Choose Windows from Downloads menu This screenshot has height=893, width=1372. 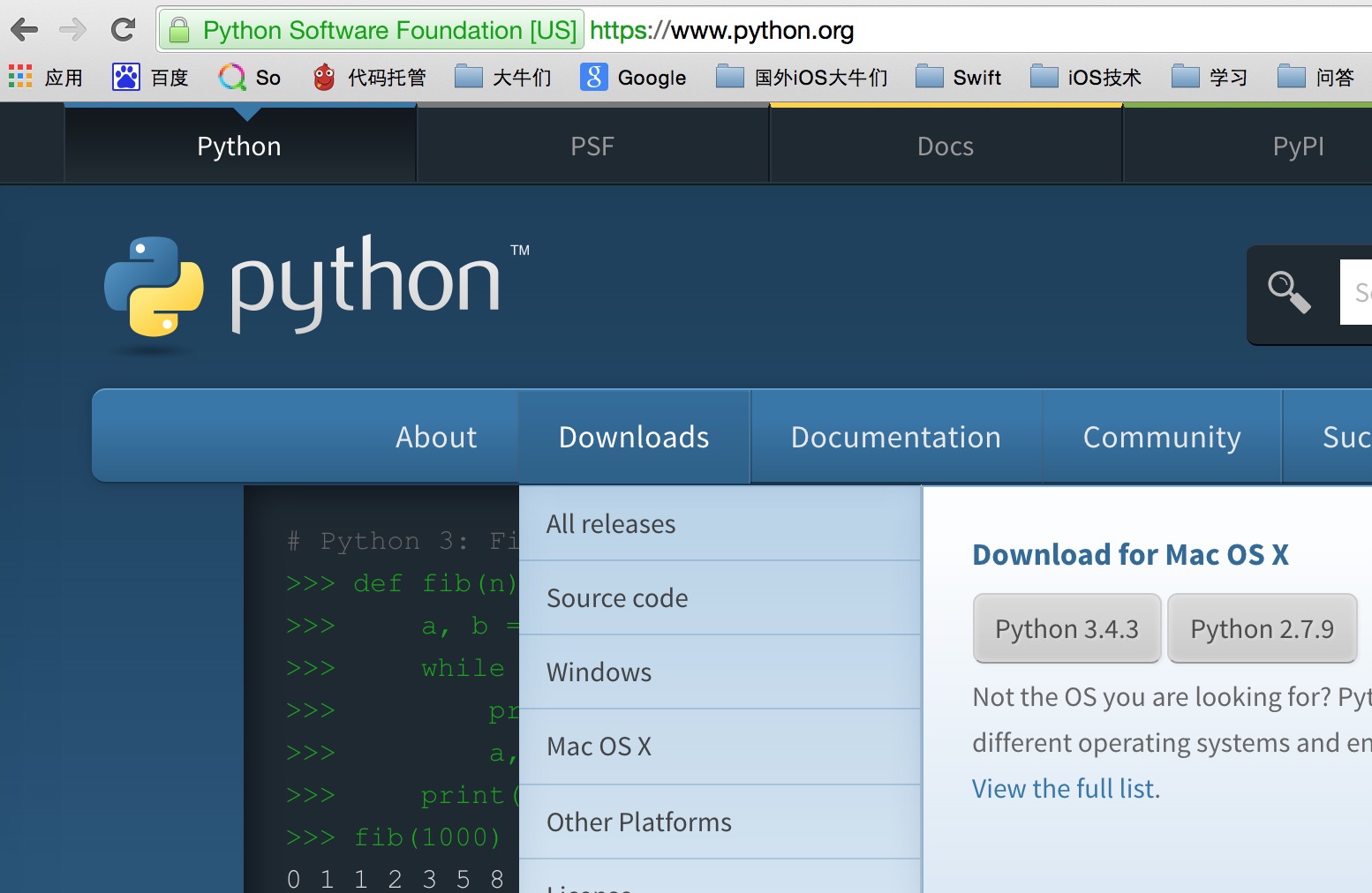[x=720, y=672]
